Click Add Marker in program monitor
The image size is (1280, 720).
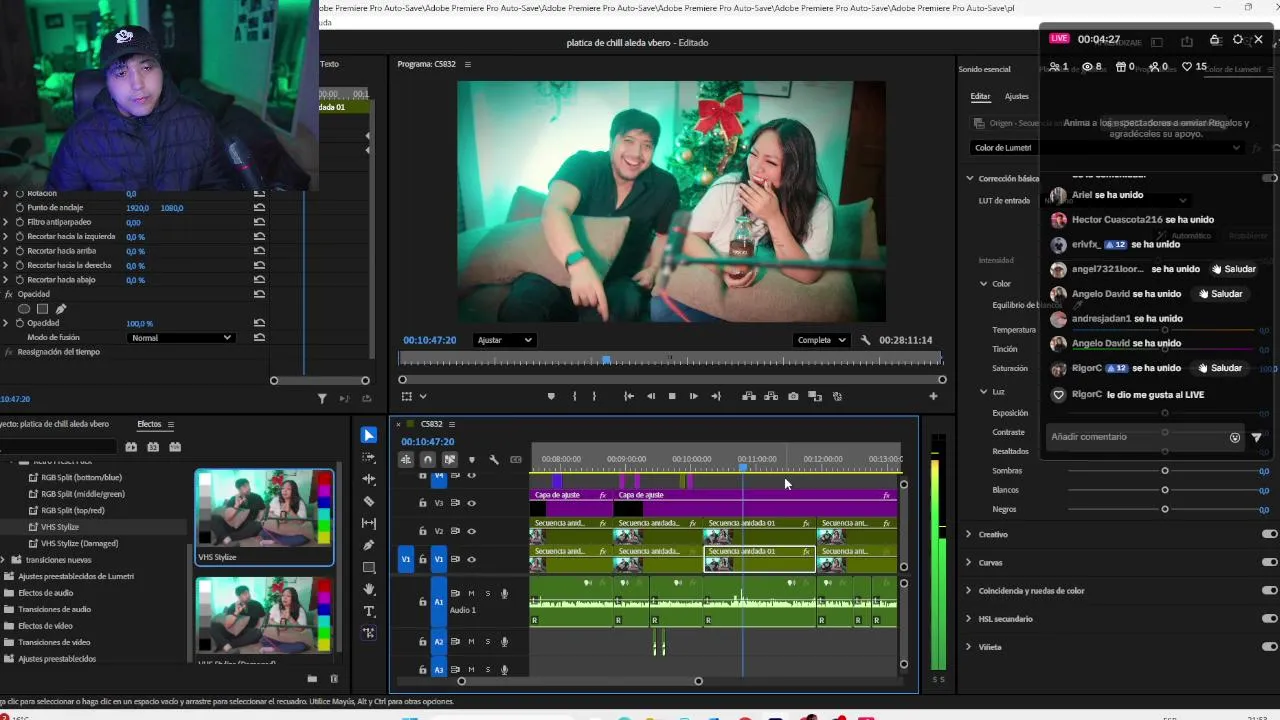click(551, 396)
